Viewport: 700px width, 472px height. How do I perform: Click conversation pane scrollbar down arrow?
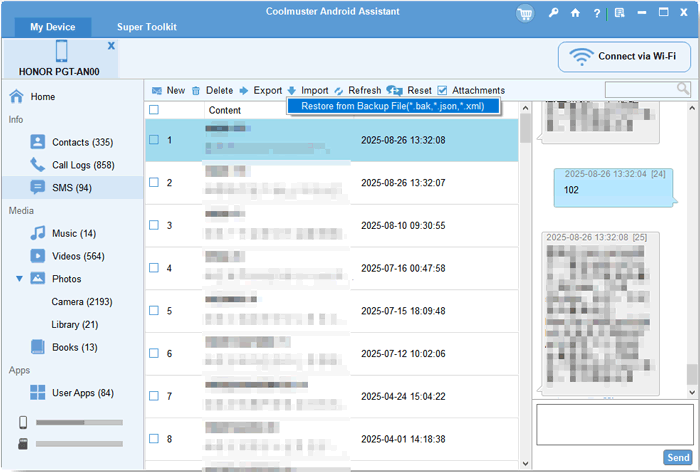(x=692, y=392)
